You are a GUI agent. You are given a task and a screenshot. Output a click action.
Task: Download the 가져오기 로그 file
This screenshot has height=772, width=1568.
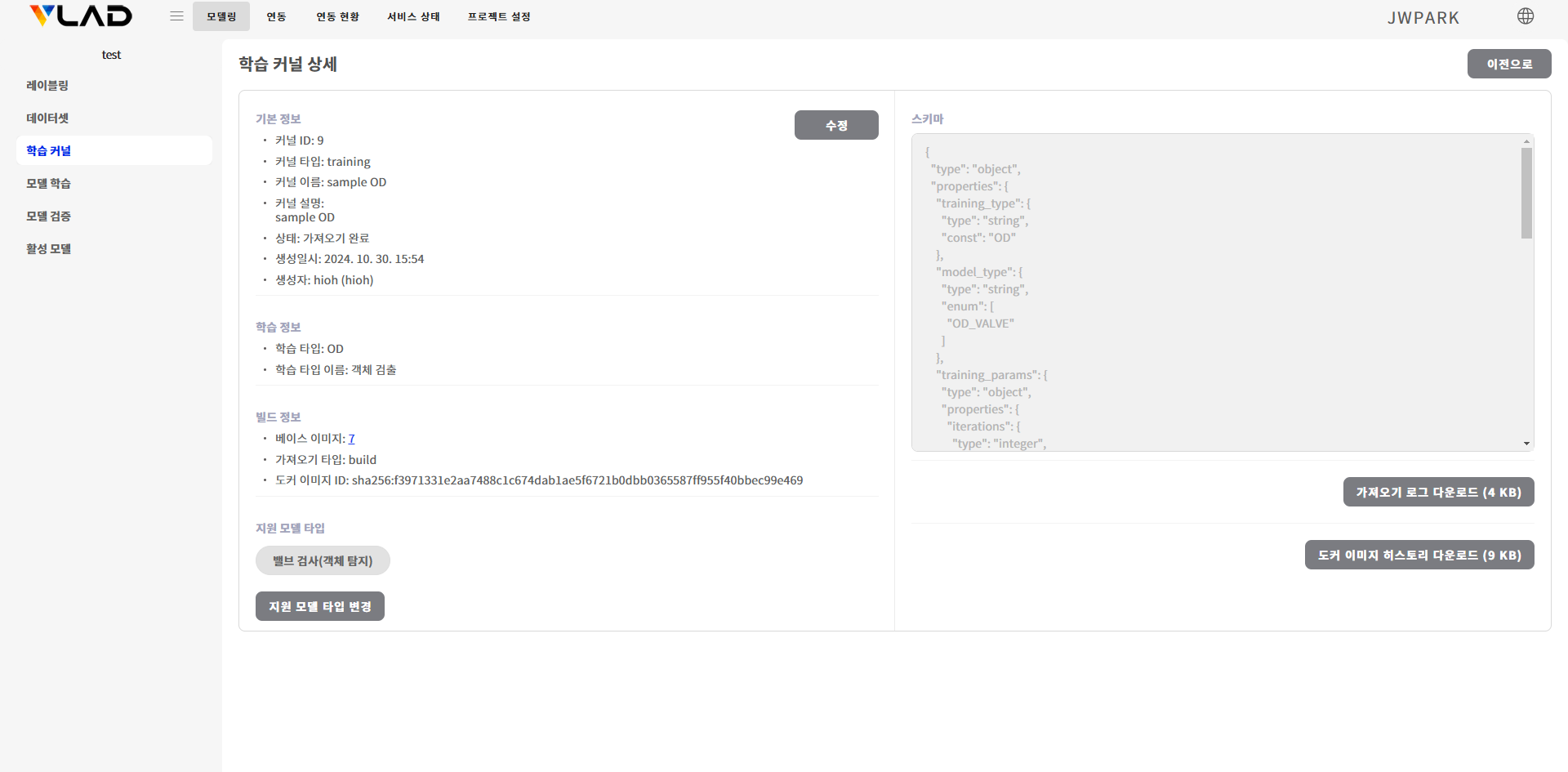coord(1437,492)
